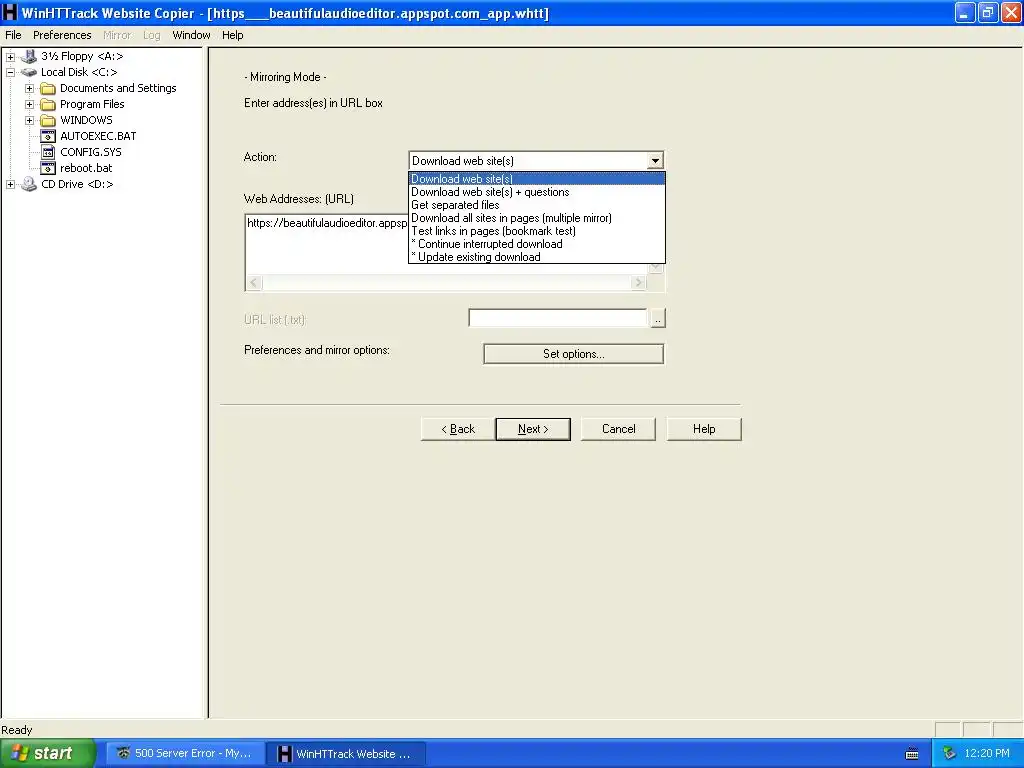Select highlighted 'Download web site(s)' list option
Image resolution: width=1024 pixels, height=768 pixels.
536,179
